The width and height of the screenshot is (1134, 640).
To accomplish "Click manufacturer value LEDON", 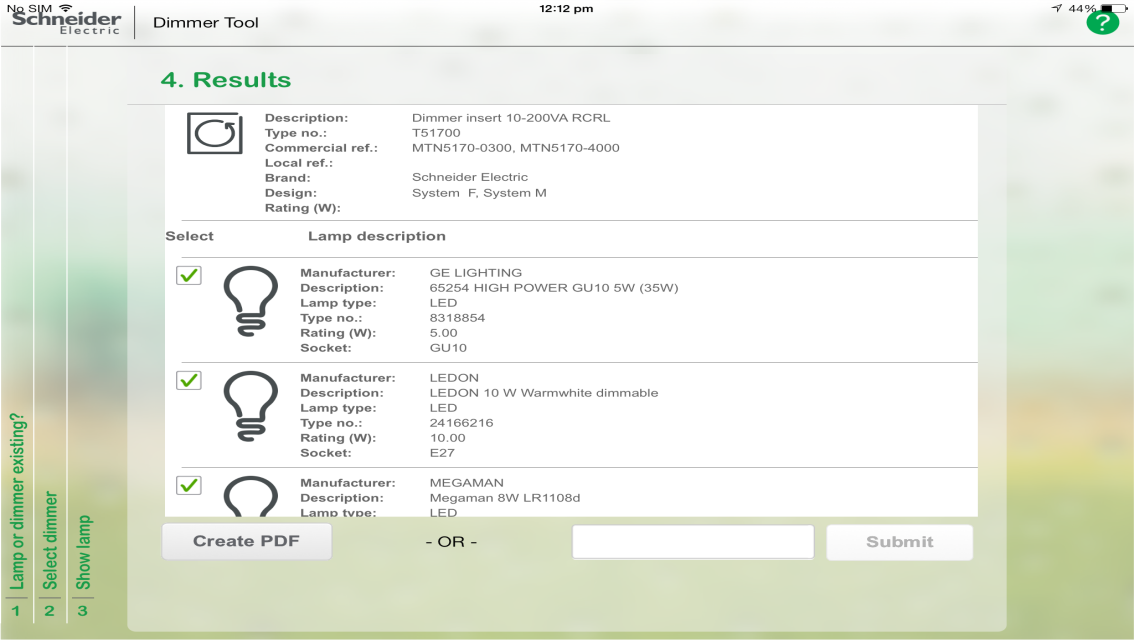I will pyautogui.click(x=454, y=378).
